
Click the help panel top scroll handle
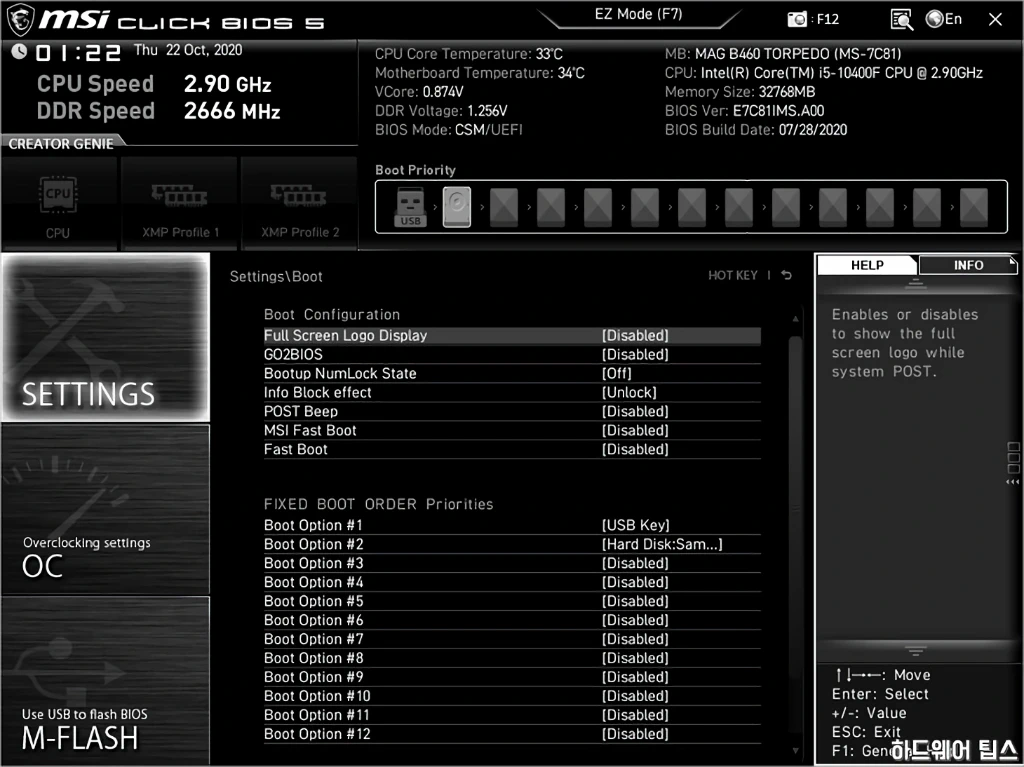(x=916, y=284)
